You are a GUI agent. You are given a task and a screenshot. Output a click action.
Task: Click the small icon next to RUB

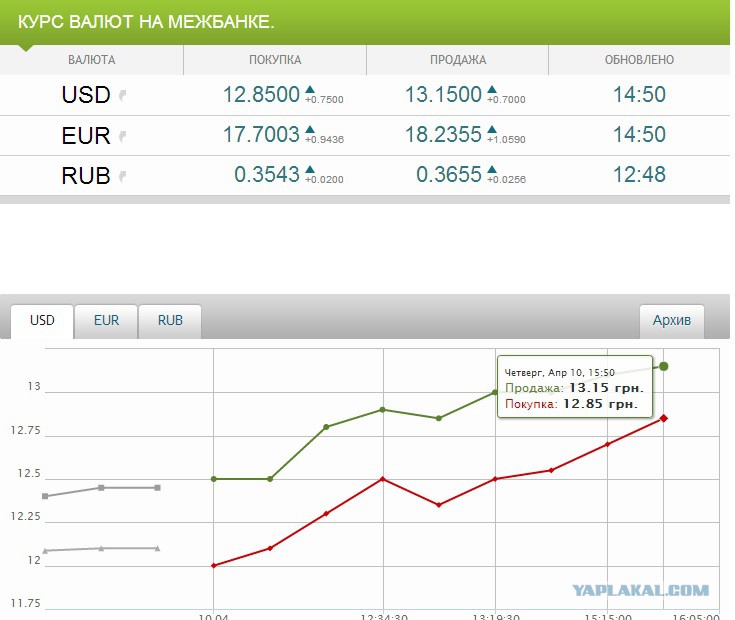coord(122,176)
